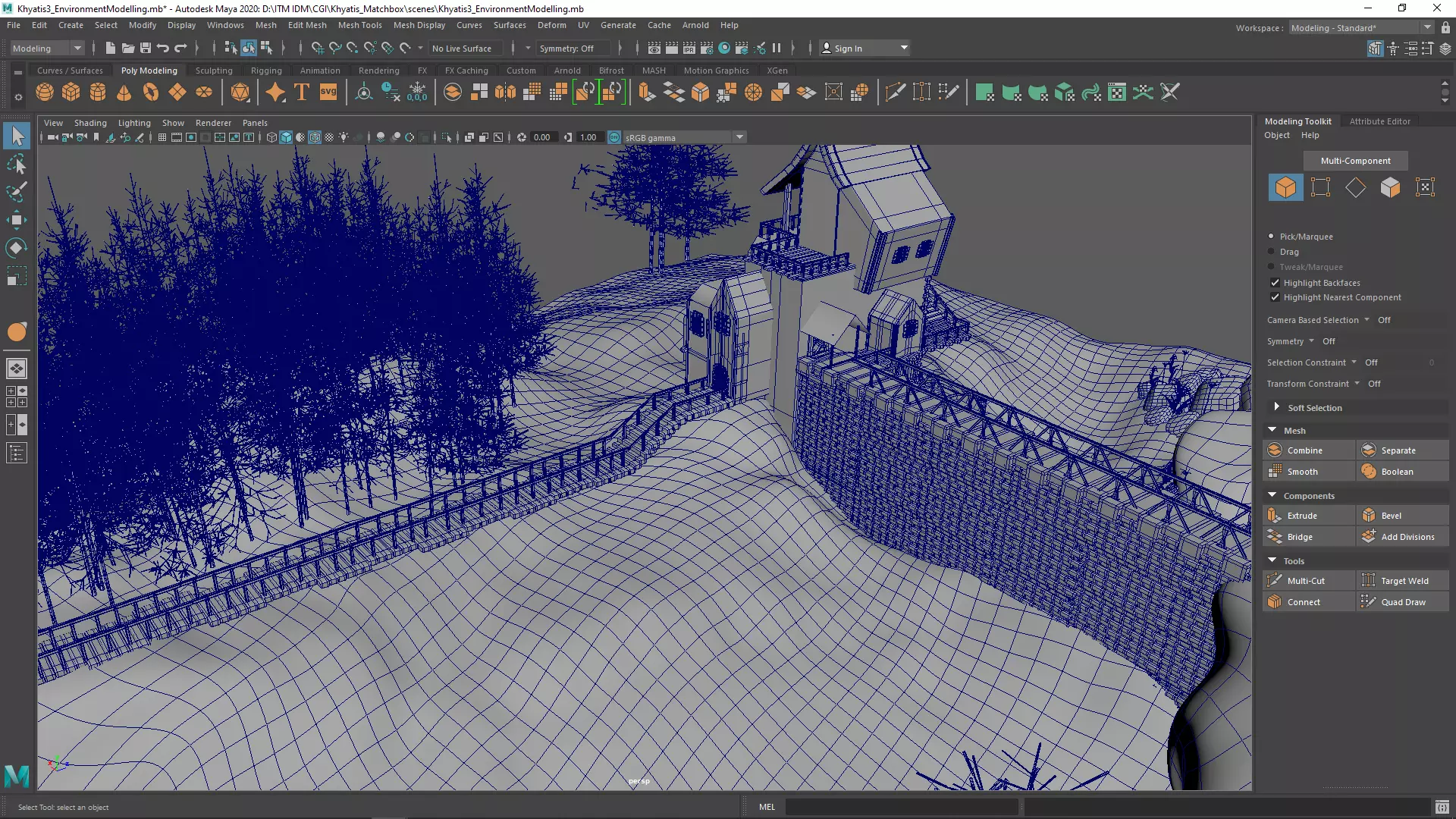Click the gamma 1.00 value field
1456x819 pixels.
(589, 137)
